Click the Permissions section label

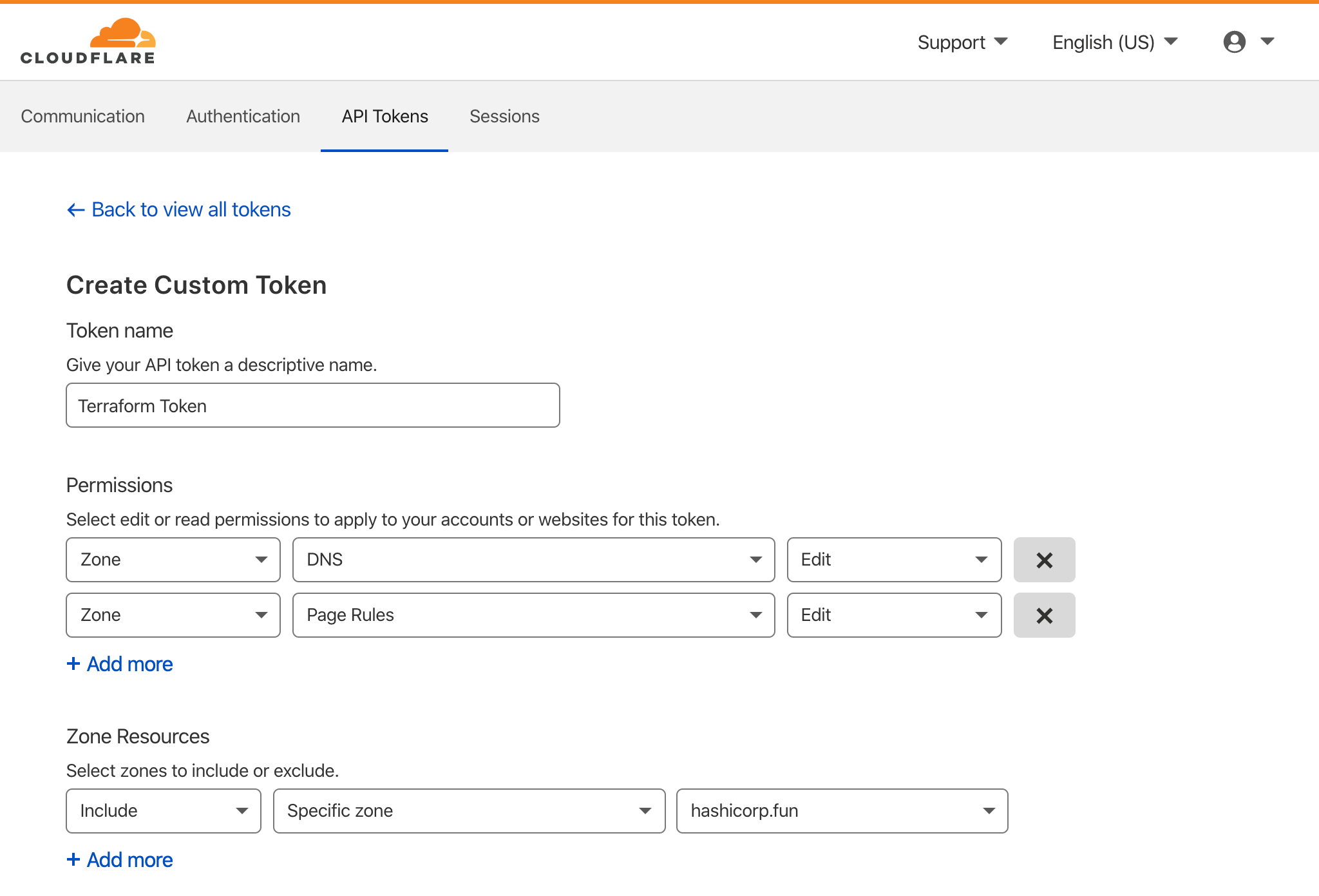pos(119,485)
